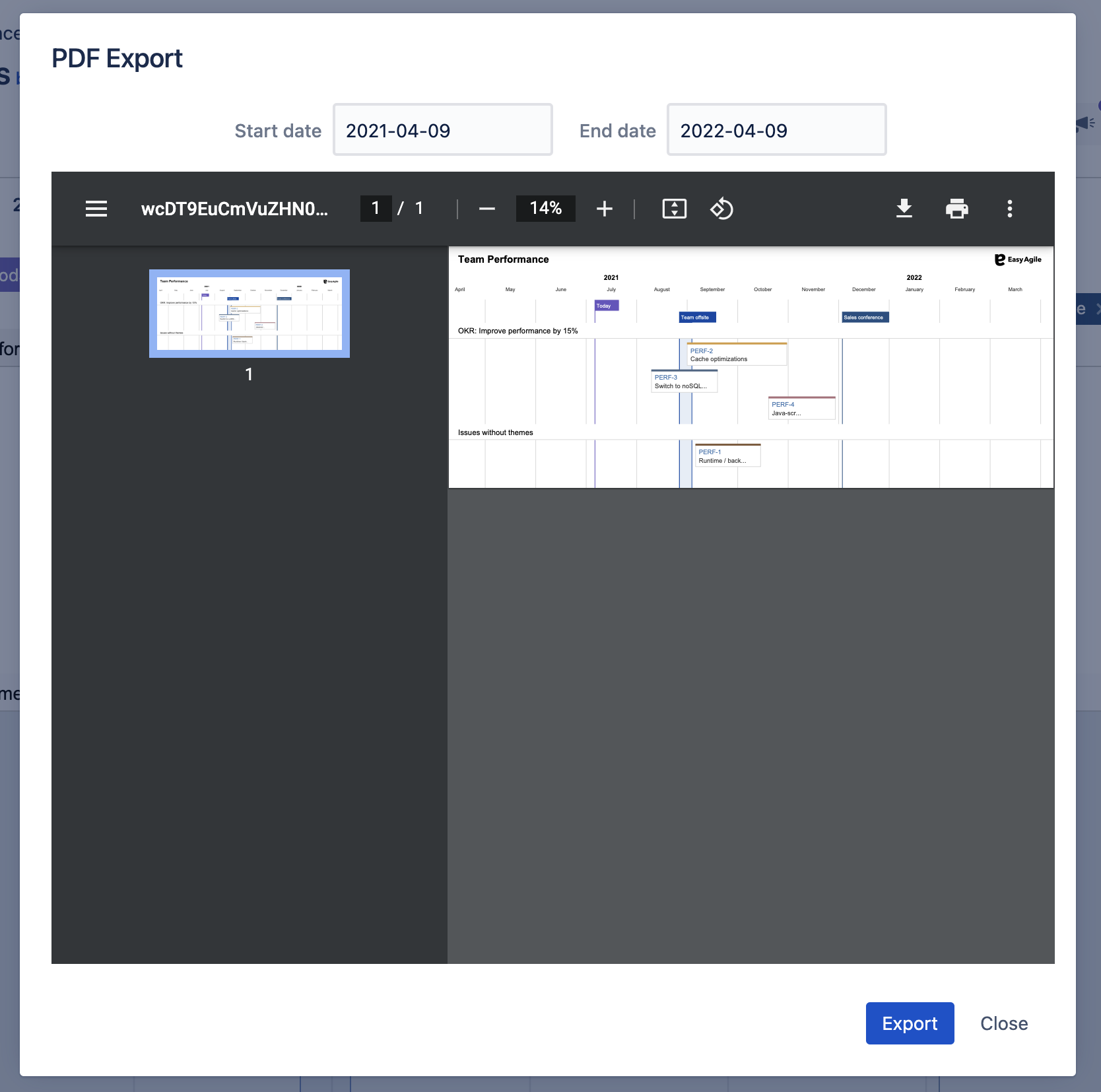Click the zoom in plus button
The height and width of the screenshot is (1092, 1101).
(604, 209)
